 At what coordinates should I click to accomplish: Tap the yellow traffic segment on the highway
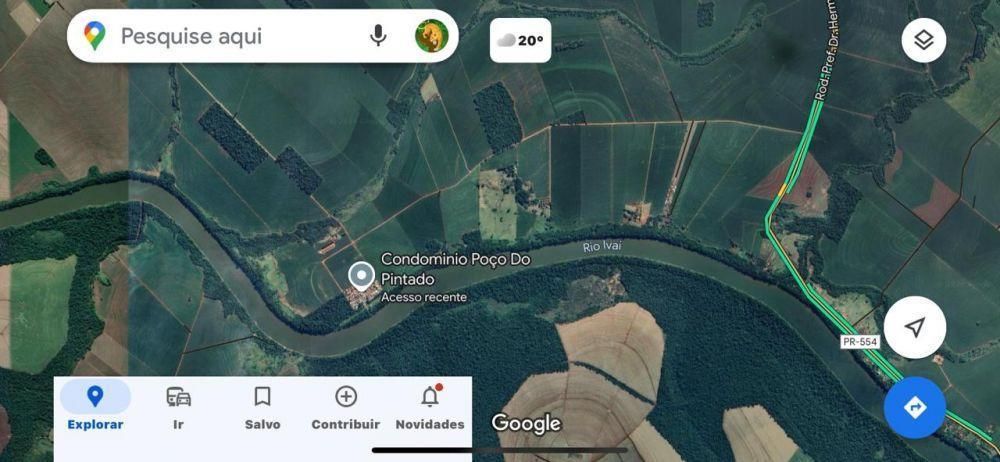[781, 190]
